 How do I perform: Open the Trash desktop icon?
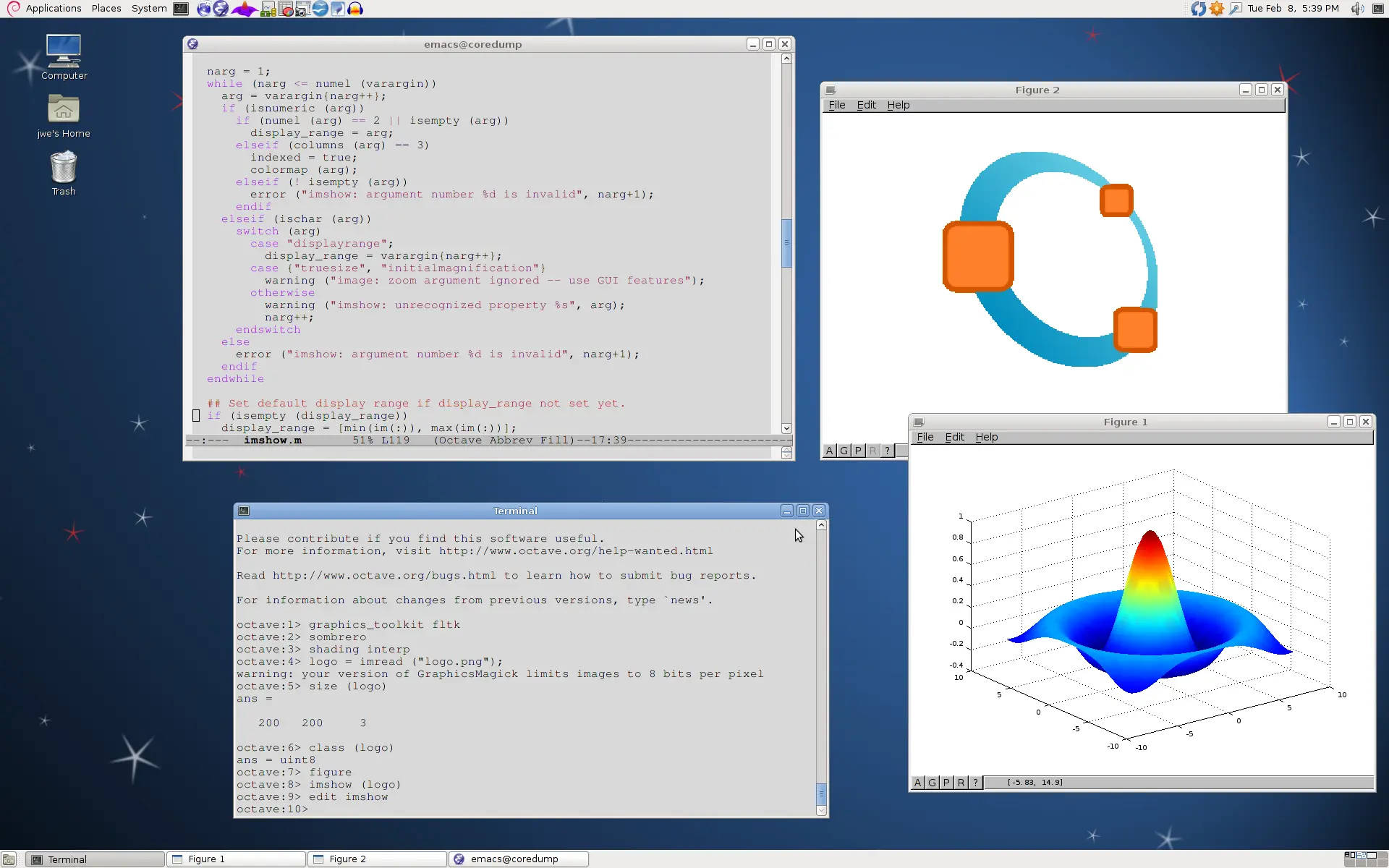tap(64, 169)
